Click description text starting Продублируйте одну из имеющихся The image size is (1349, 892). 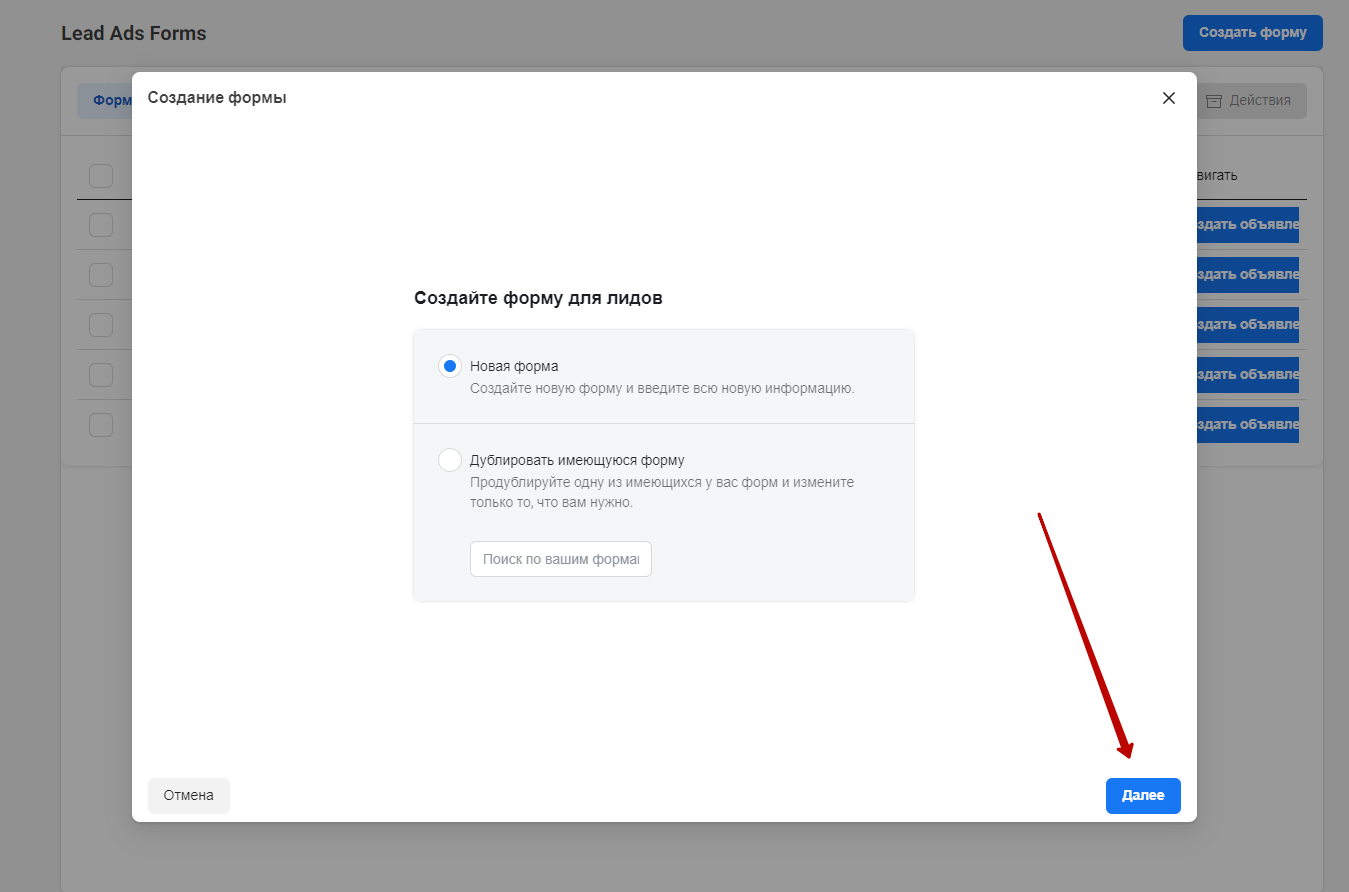pyautogui.click(x=662, y=492)
